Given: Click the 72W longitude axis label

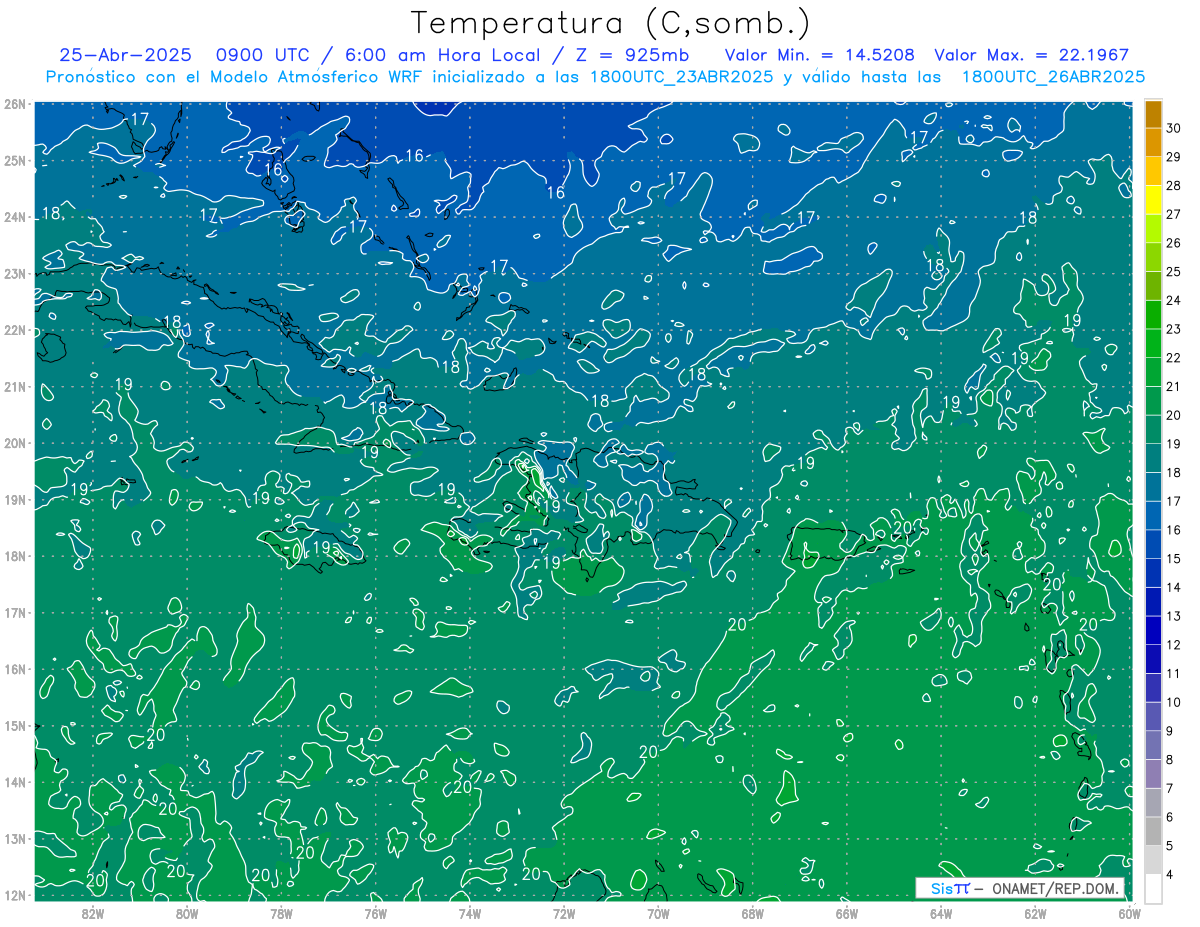Looking at the screenshot, I should click(564, 914).
